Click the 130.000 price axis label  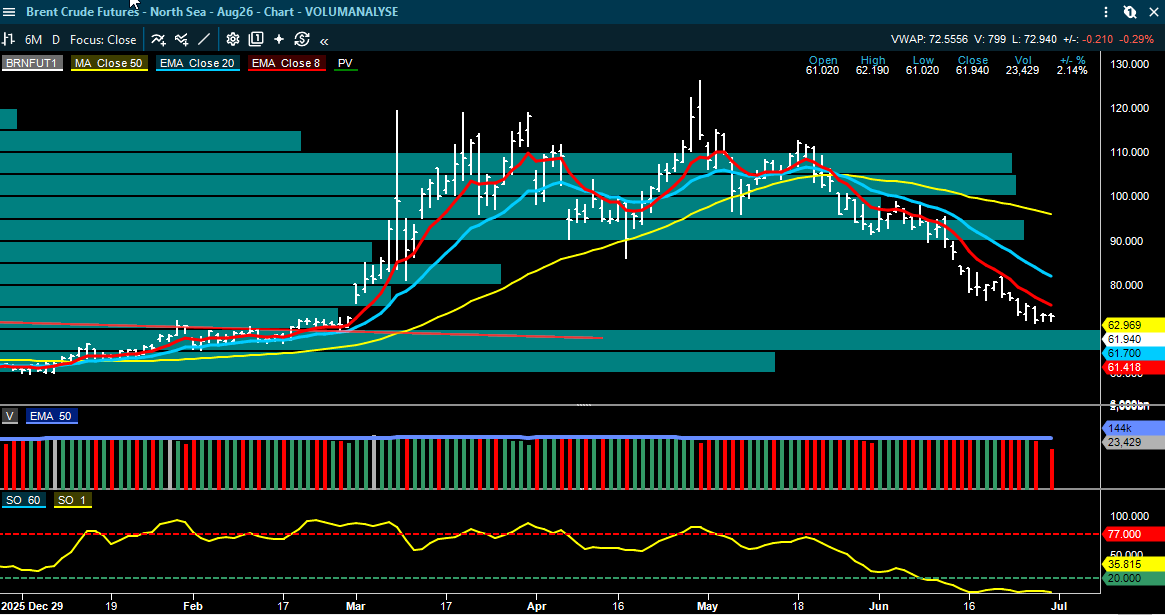click(1129, 65)
